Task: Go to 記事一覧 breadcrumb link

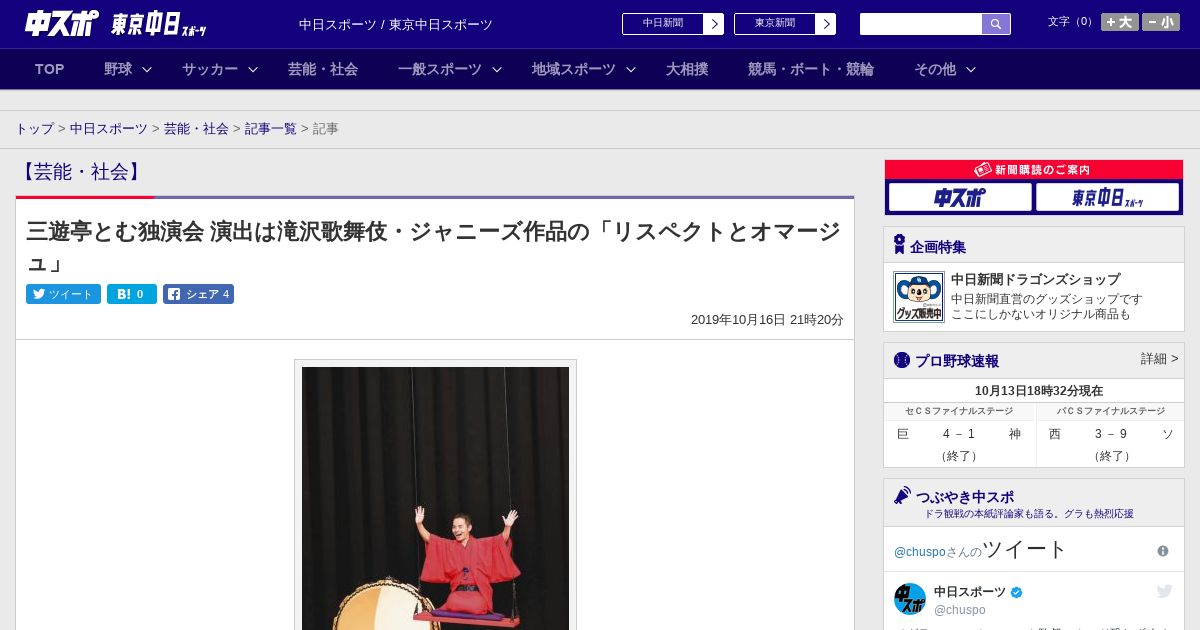Action: point(271,129)
